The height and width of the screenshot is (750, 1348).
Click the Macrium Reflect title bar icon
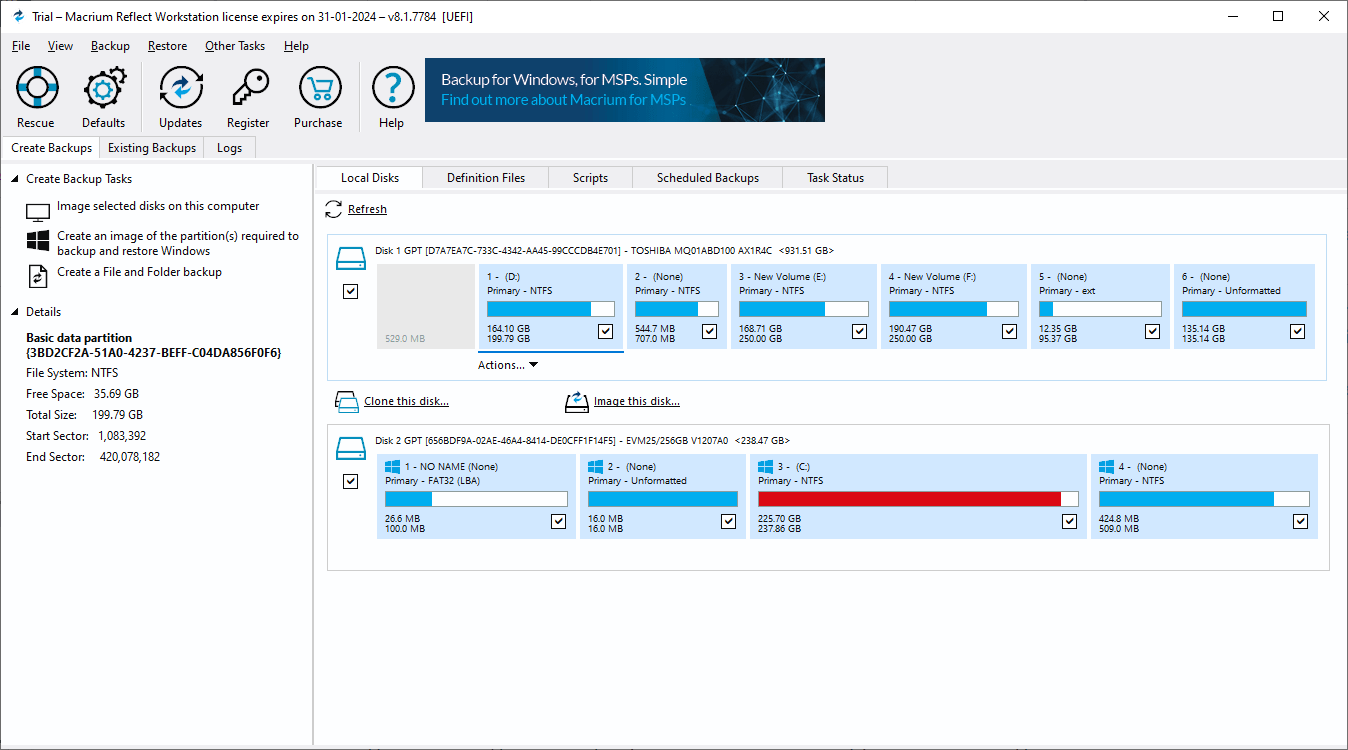[x=18, y=16]
